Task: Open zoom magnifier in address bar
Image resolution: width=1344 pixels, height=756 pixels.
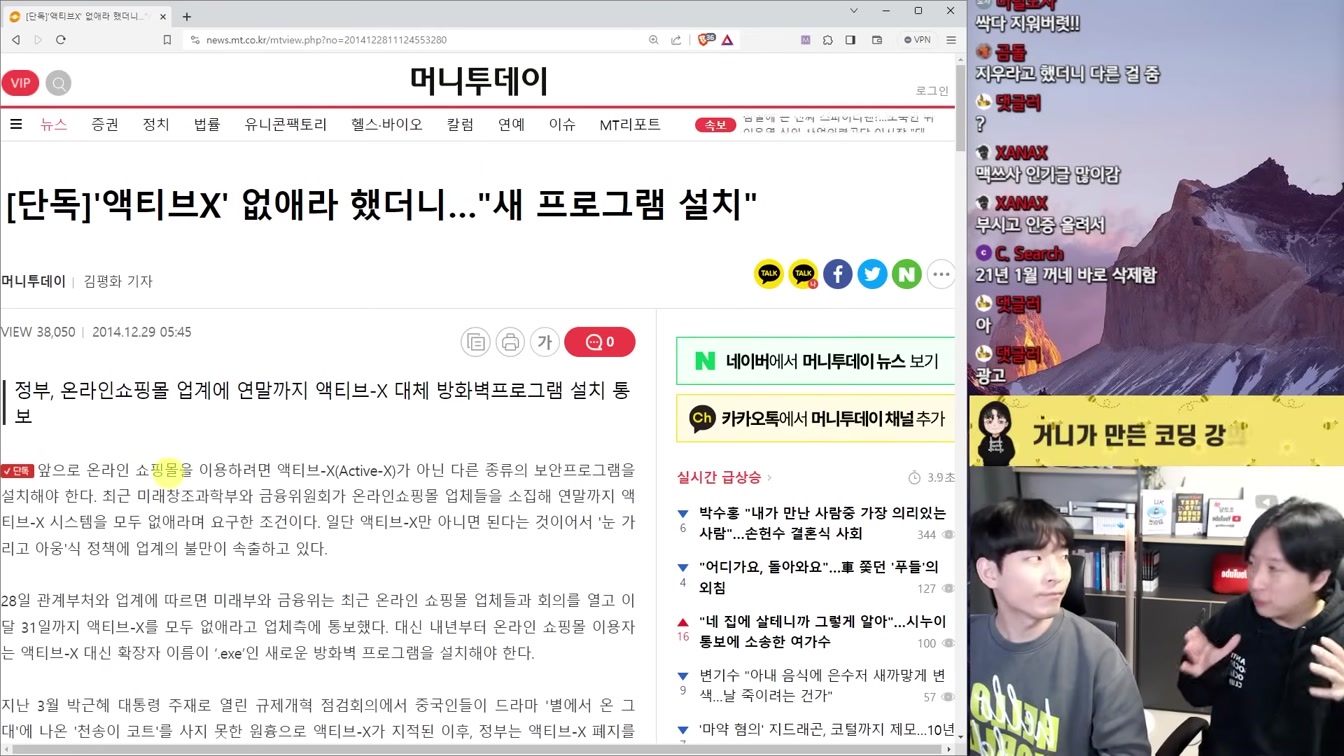Action: pyautogui.click(x=653, y=40)
